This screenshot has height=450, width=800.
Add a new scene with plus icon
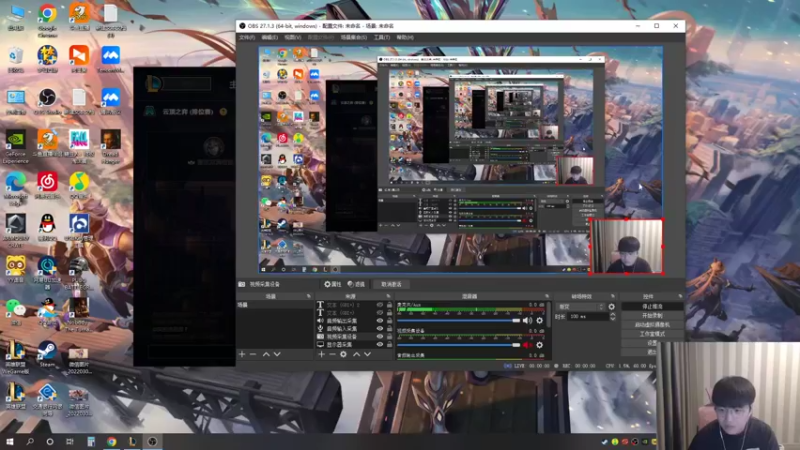pos(242,354)
